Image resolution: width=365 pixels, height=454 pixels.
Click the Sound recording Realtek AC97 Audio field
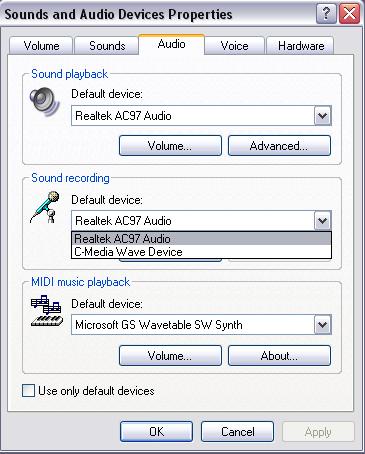pos(201,220)
